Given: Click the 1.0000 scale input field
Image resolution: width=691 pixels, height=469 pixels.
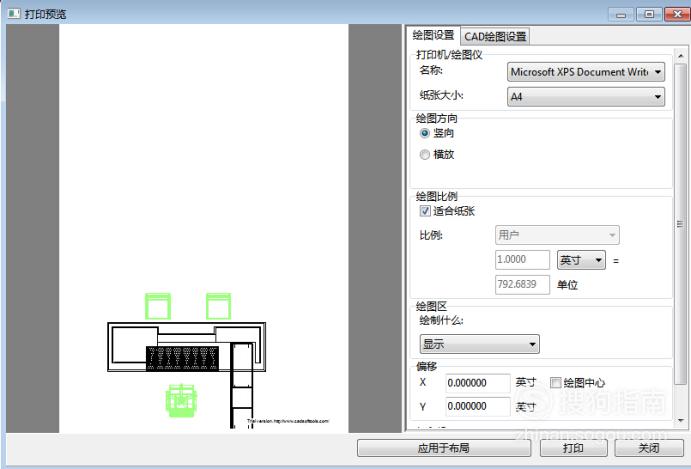Looking at the screenshot, I should pyautogui.click(x=522, y=260).
